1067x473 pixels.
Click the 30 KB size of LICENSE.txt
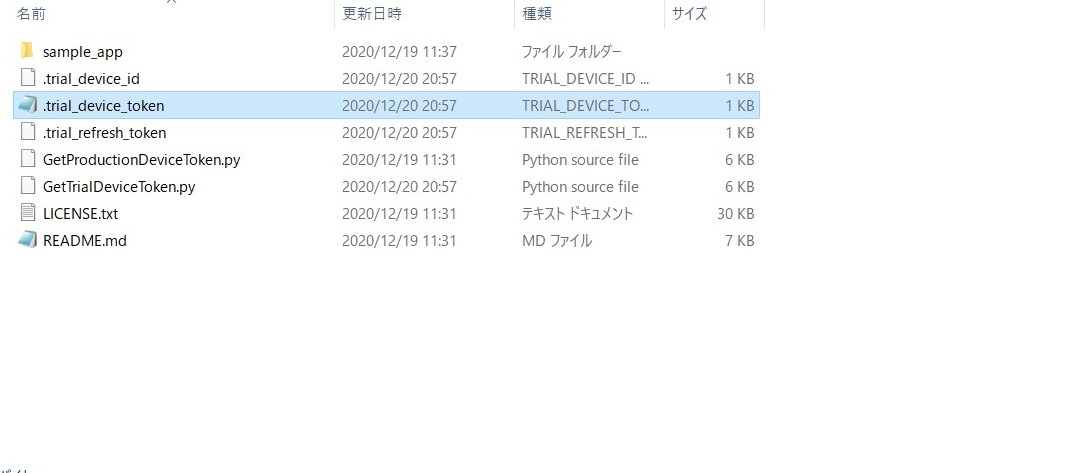tap(736, 214)
